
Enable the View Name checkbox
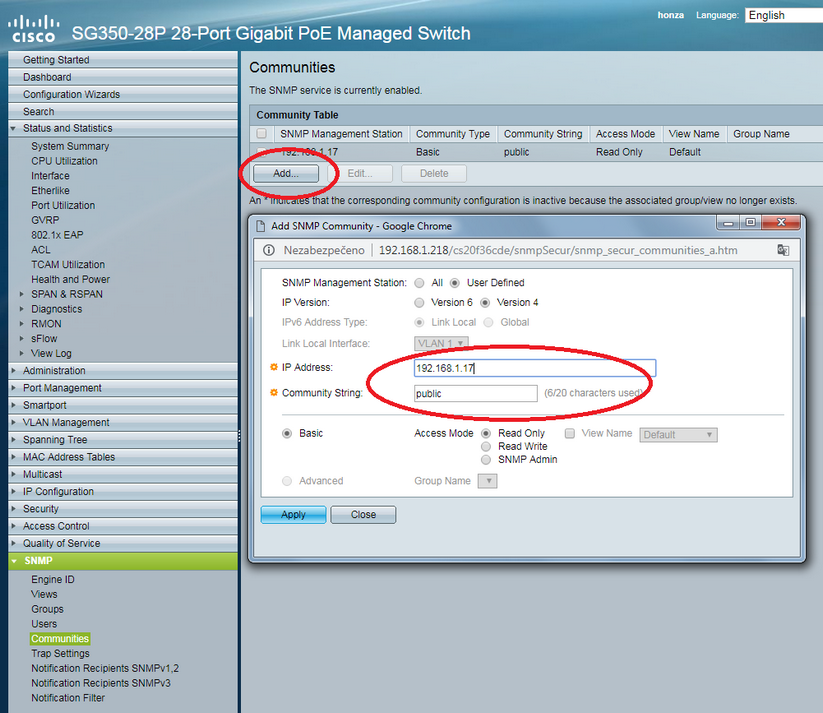[x=569, y=433]
